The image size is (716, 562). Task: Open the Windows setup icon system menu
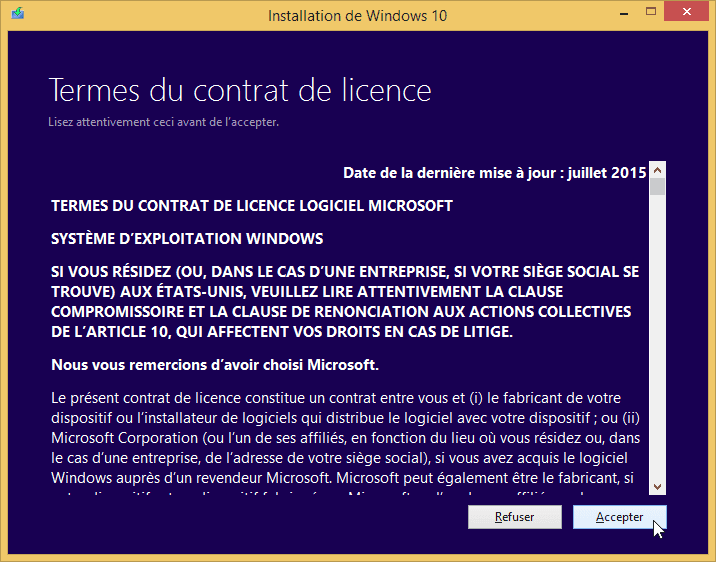[x=18, y=15]
